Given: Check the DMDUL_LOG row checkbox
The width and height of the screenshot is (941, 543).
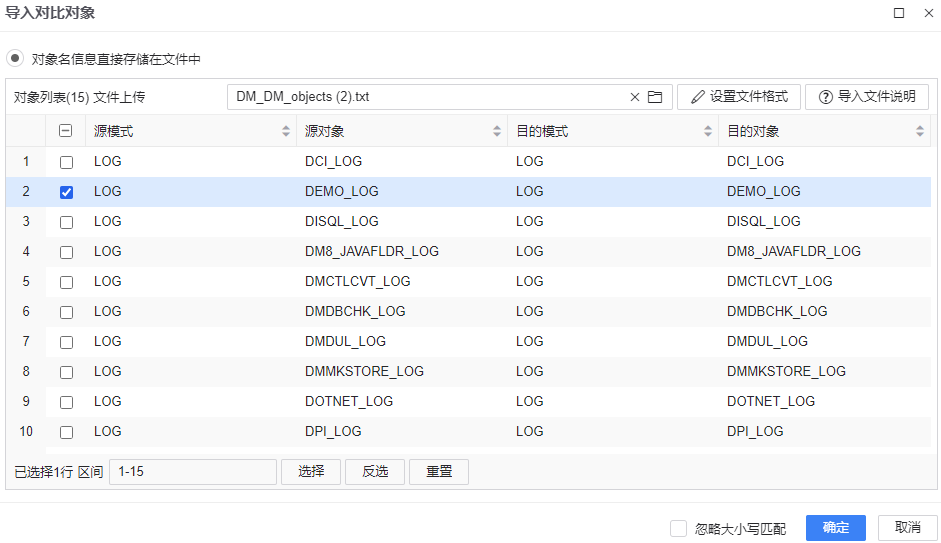Looking at the screenshot, I should [67, 343].
